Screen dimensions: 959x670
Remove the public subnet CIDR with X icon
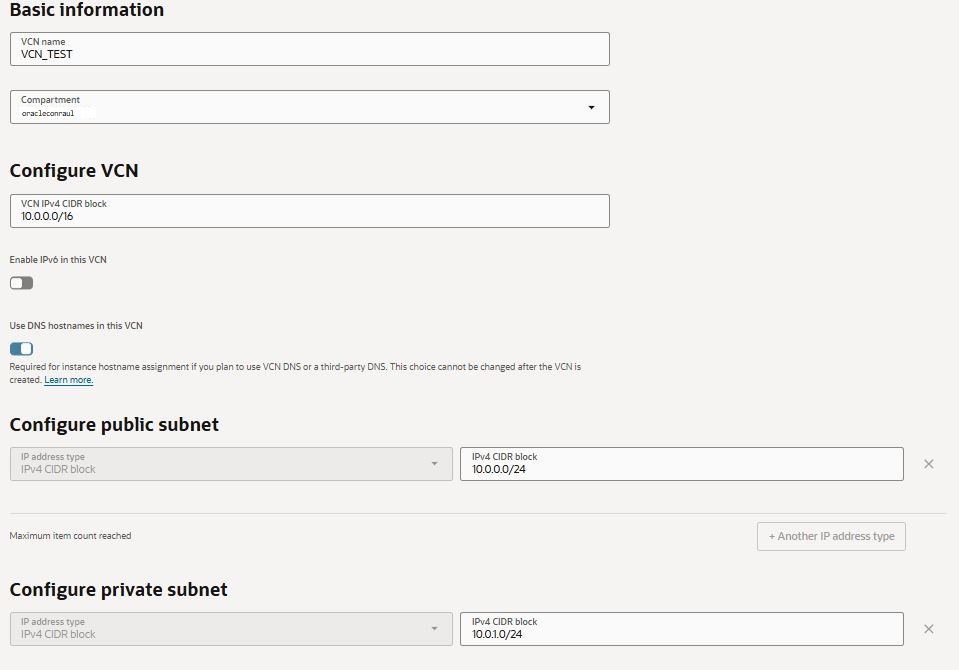(929, 464)
